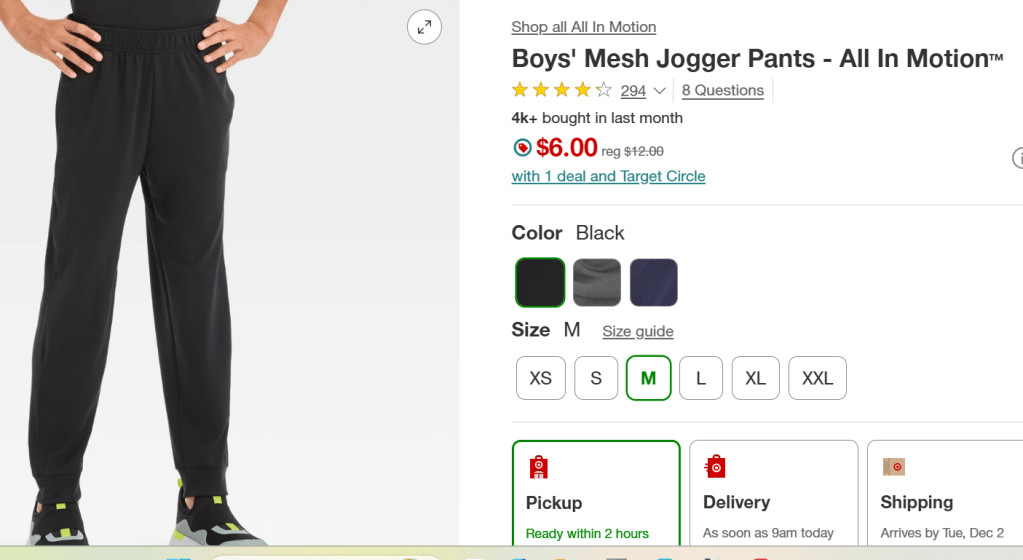
Task: Open the Shop all All In Motion link
Action: click(x=584, y=27)
